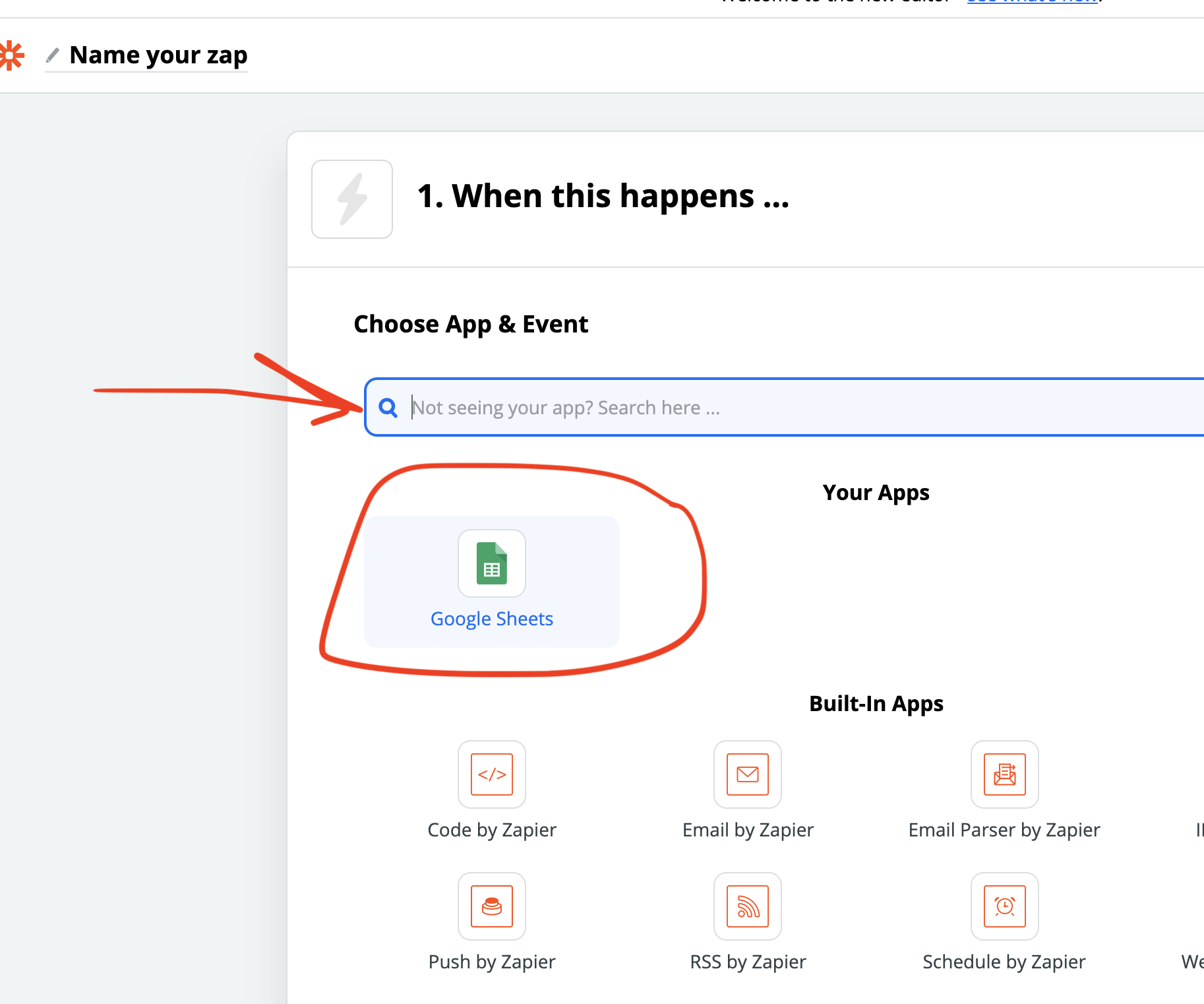The width and height of the screenshot is (1204, 1004).
Task: Click the lightning bolt trigger step icon
Action: 352,199
